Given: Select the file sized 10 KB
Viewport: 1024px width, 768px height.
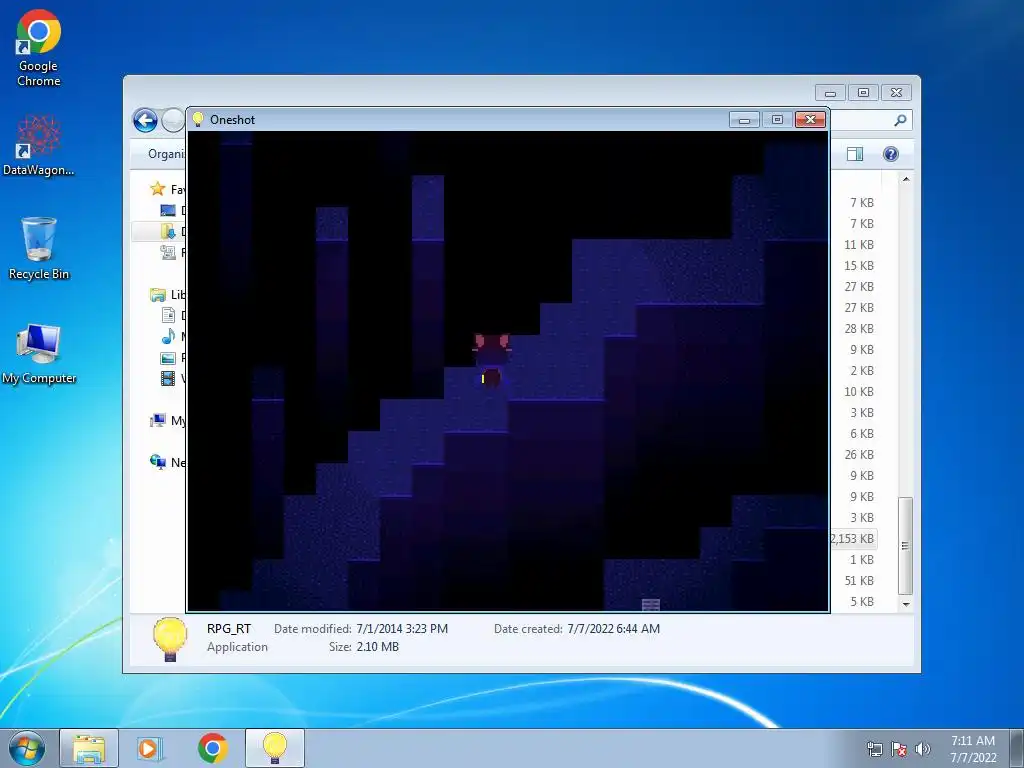Looking at the screenshot, I should pyautogui.click(x=859, y=391).
